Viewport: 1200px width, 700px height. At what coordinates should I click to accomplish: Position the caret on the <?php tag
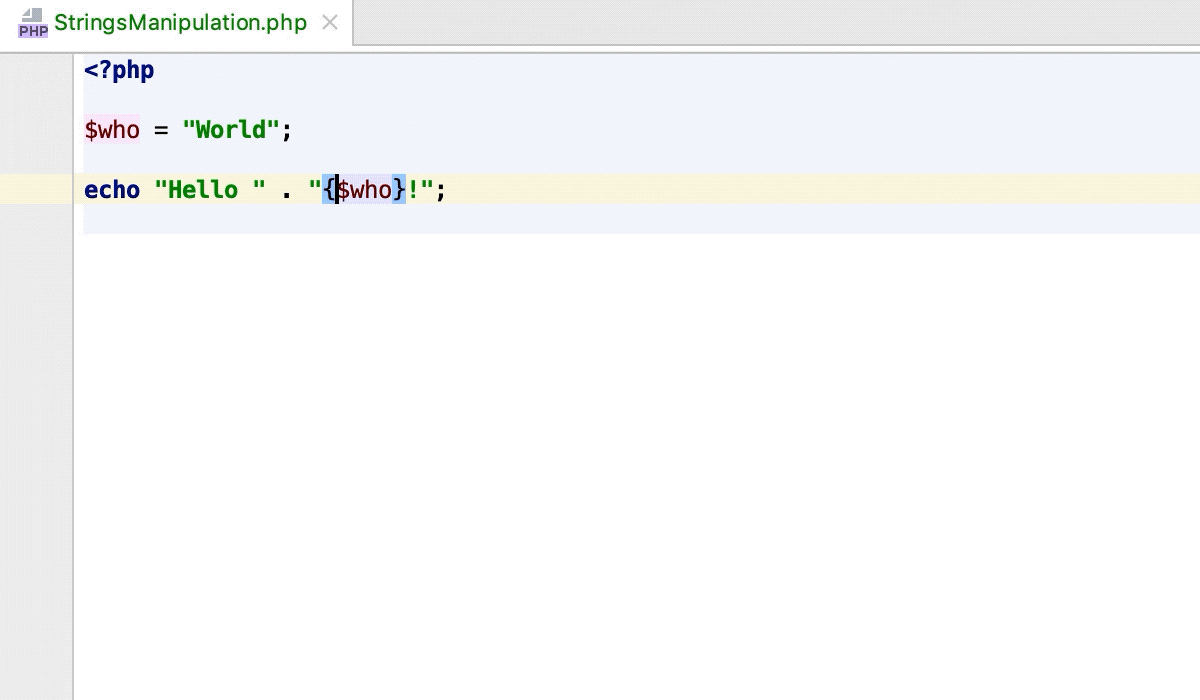[x=118, y=70]
